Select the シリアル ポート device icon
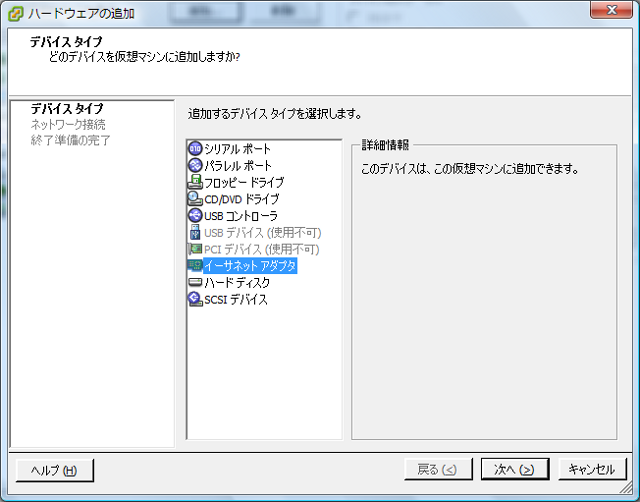Viewport: 640px width, 502px height. coord(195,149)
